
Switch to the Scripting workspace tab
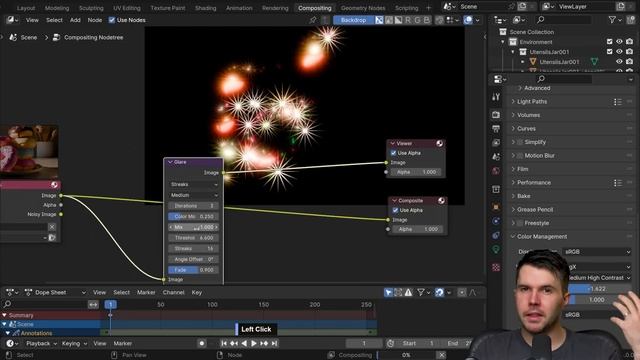click(x=406, y=8)
